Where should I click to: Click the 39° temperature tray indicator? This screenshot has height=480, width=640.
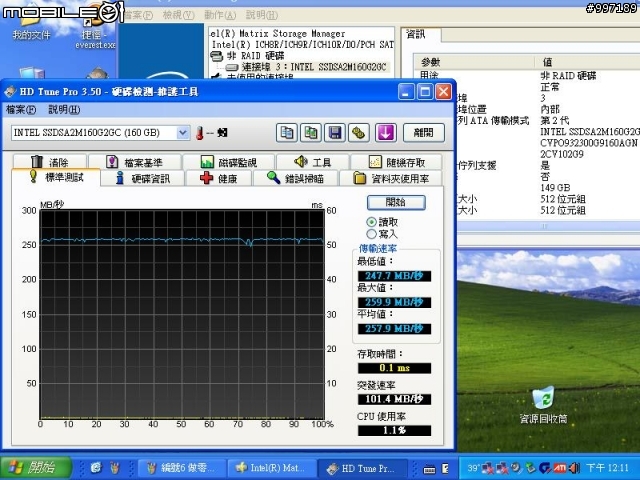click(473, 468)
